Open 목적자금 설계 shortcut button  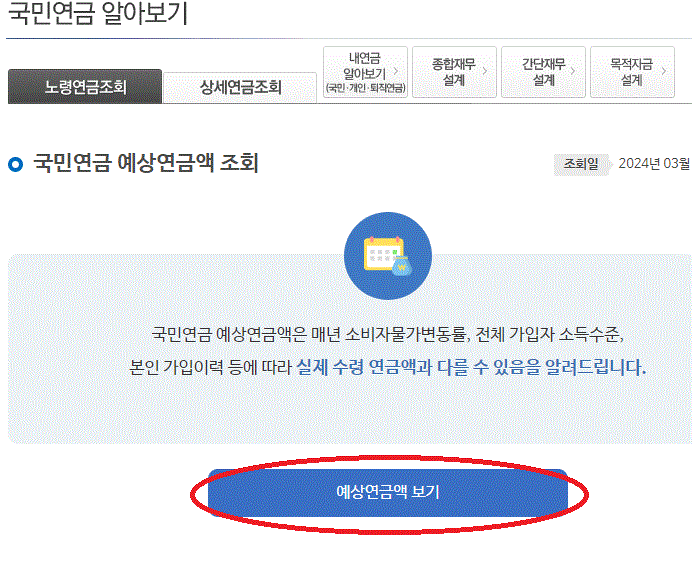pos(632,72)
